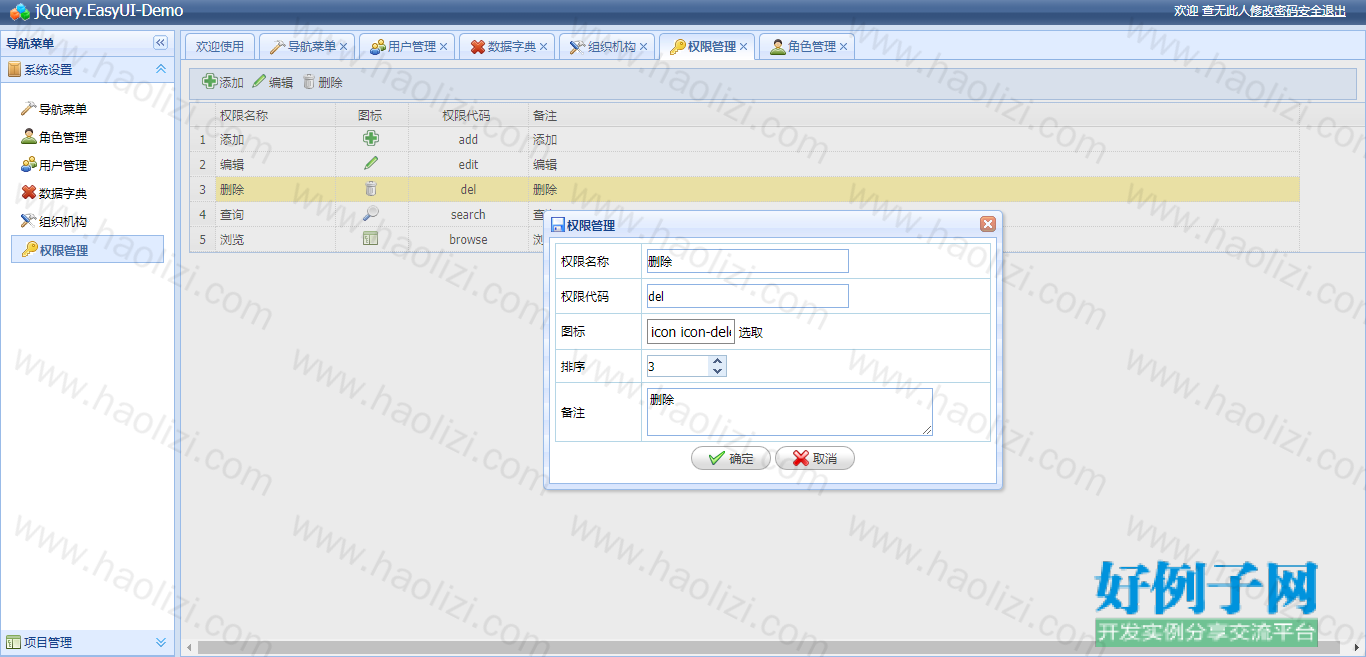Open 数据字典 in the sidebar menu
Viewport: 1366px width, 657px height.
[63, 193]
